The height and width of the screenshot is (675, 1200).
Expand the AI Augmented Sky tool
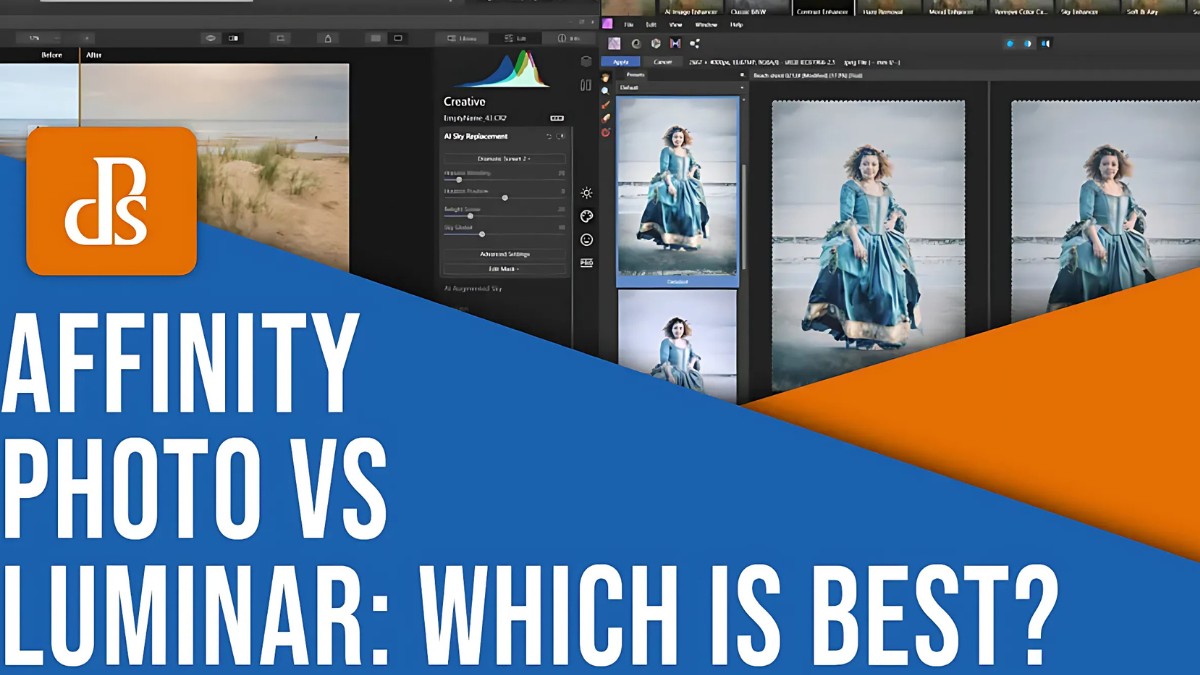point(473,288)
